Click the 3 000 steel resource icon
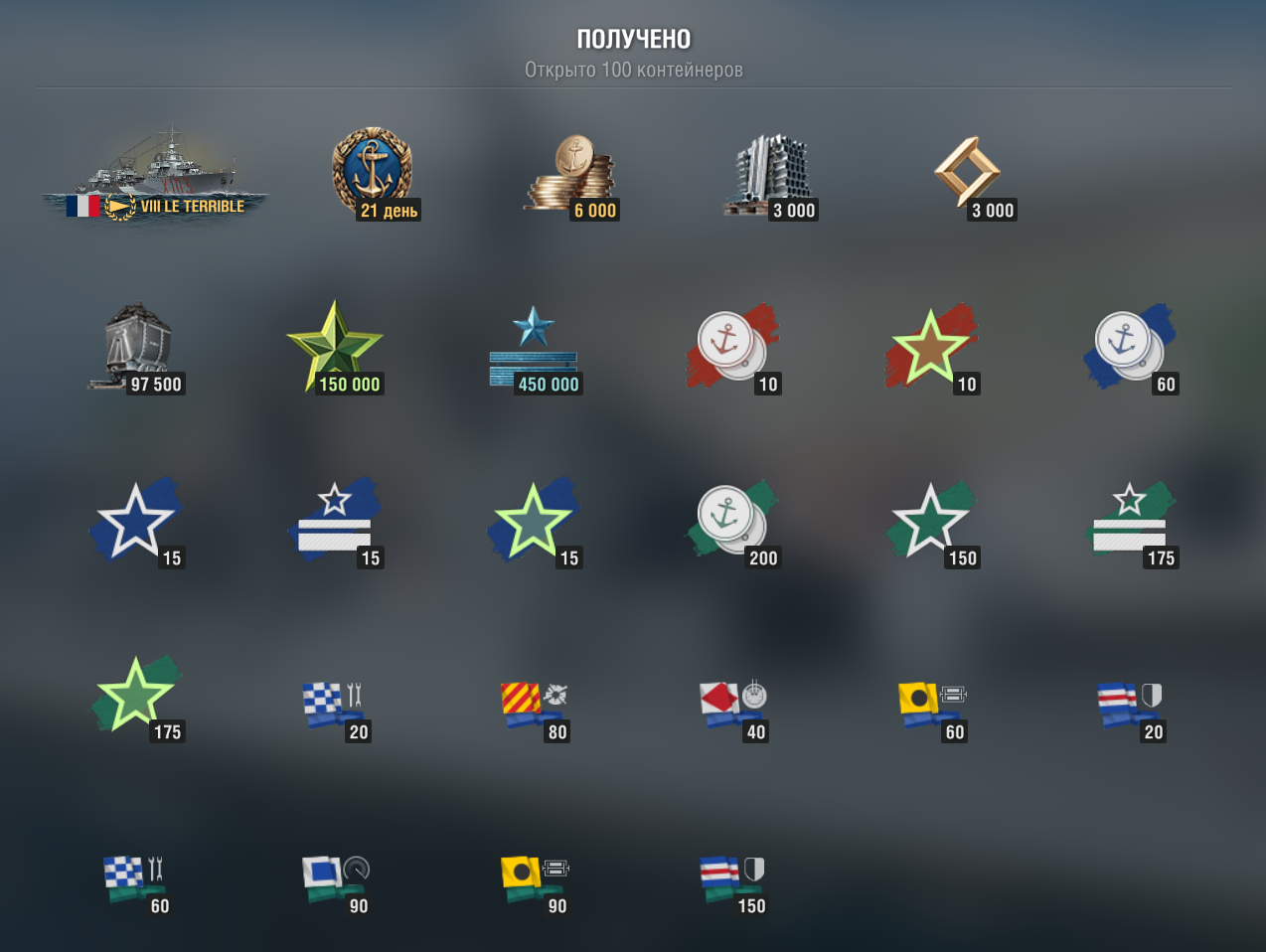The image size is (1266, 952). [x=770, y=176]
